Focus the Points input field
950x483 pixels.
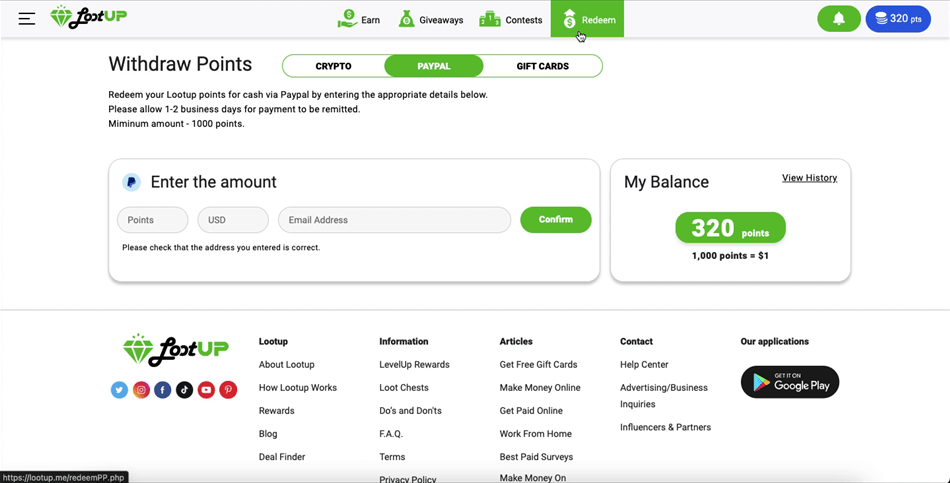tap(153, 220)
